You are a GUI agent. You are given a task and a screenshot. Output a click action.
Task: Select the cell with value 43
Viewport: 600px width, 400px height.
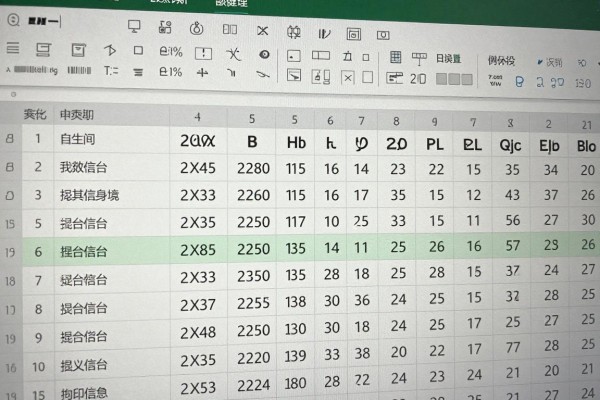click(x=512, y=195)
